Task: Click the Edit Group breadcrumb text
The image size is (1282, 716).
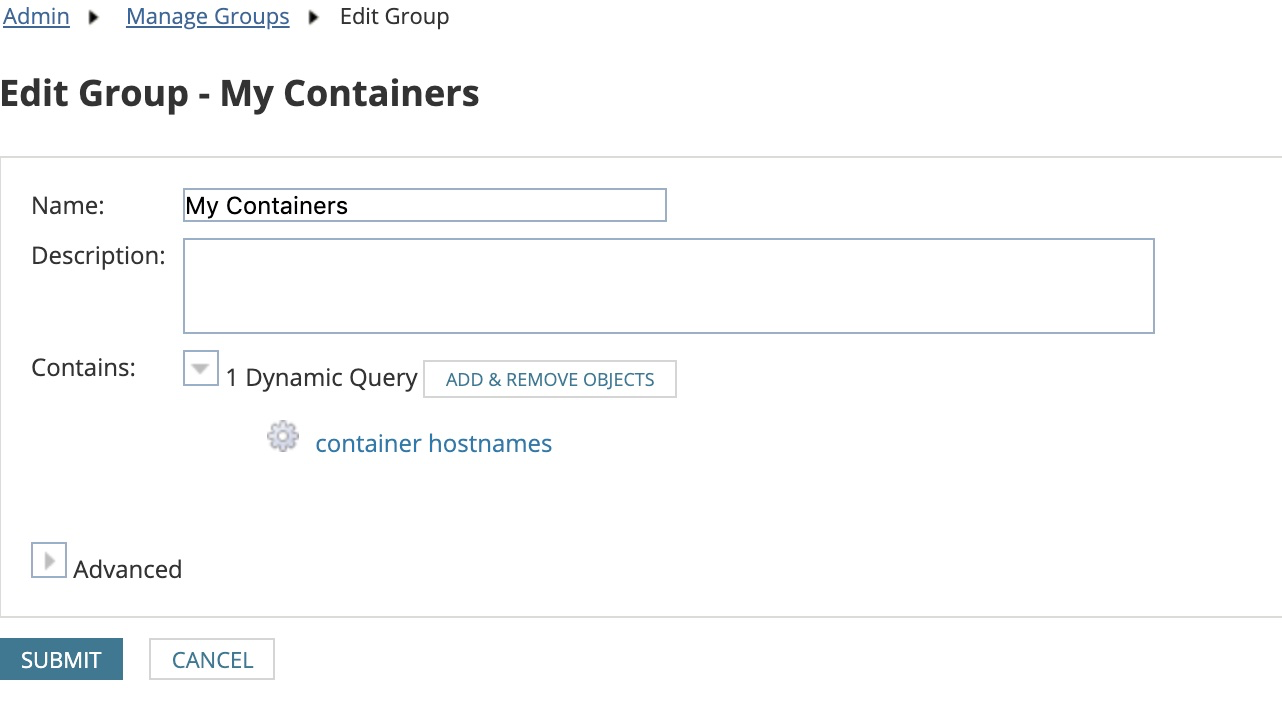Action: tap(394, 17)
